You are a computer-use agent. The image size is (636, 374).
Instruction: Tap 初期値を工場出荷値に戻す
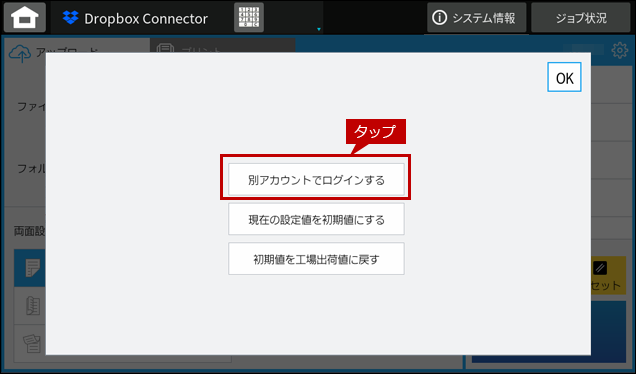click(x=316, y=259)
